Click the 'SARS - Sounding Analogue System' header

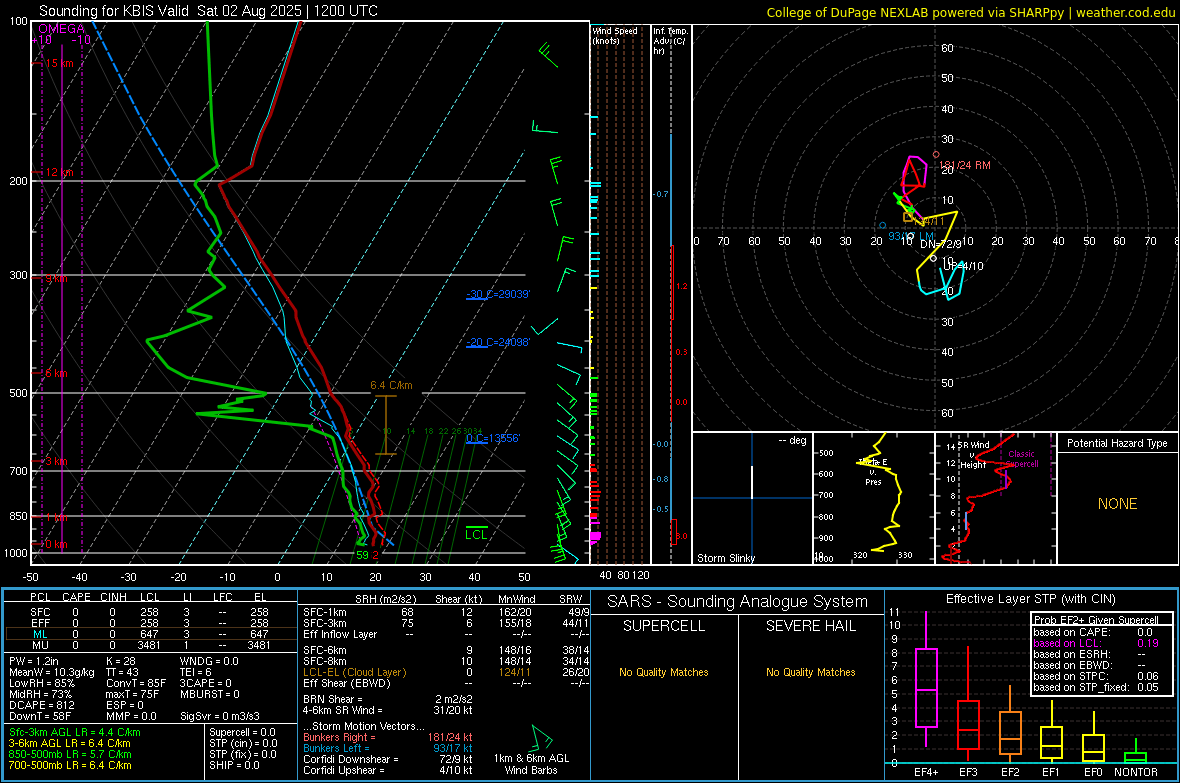click(738, 602)
